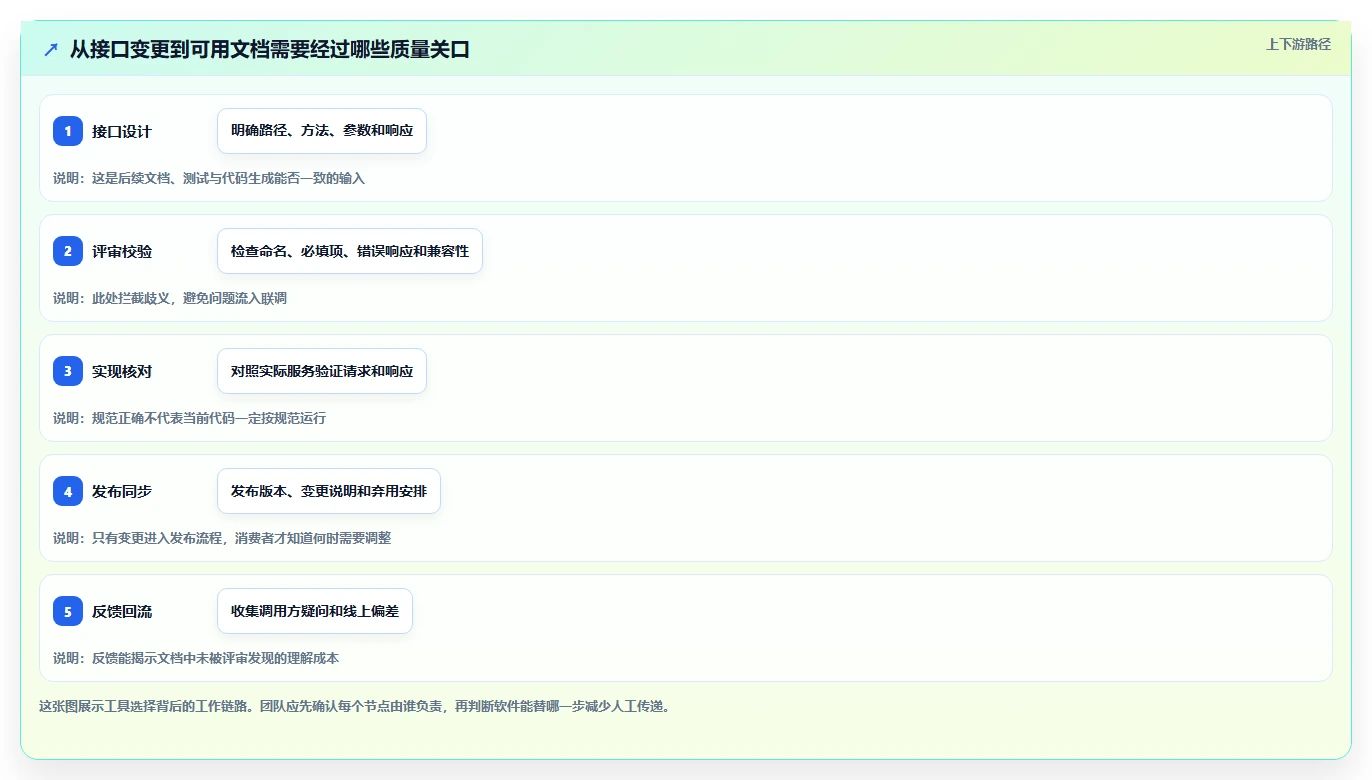Select step number 5 badge
Image resolution: width=1372 pixels, height=780 pixels.
(68, 611)
